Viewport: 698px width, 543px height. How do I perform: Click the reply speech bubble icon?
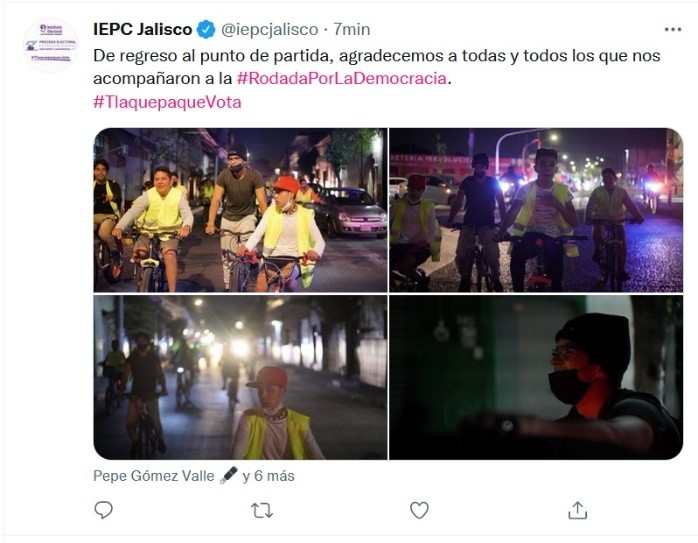104,510
